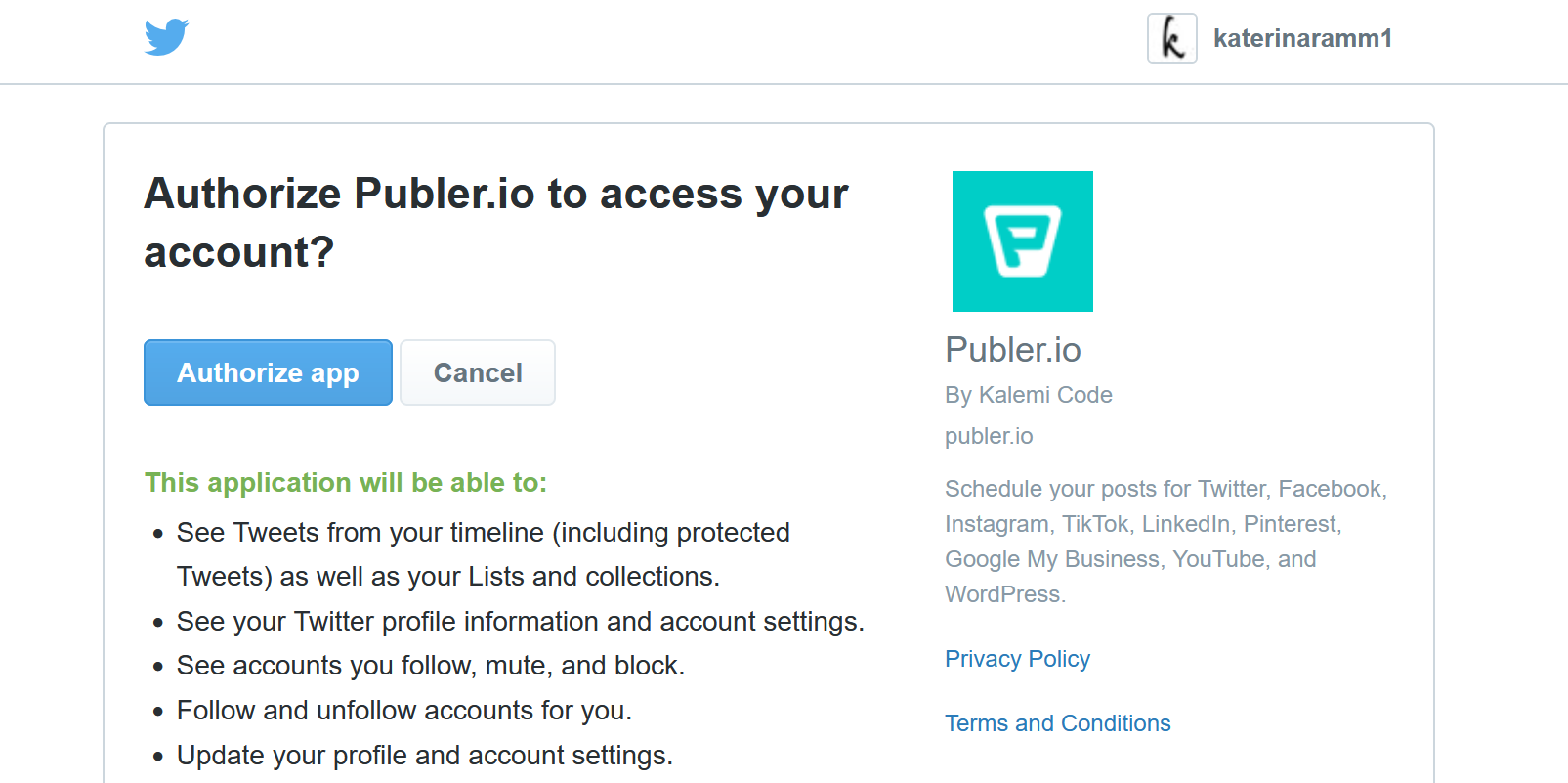This screenshot has height=783, width=1568.
Task: Click the 'See accounts you follow' item
Action: coord(431,666)
